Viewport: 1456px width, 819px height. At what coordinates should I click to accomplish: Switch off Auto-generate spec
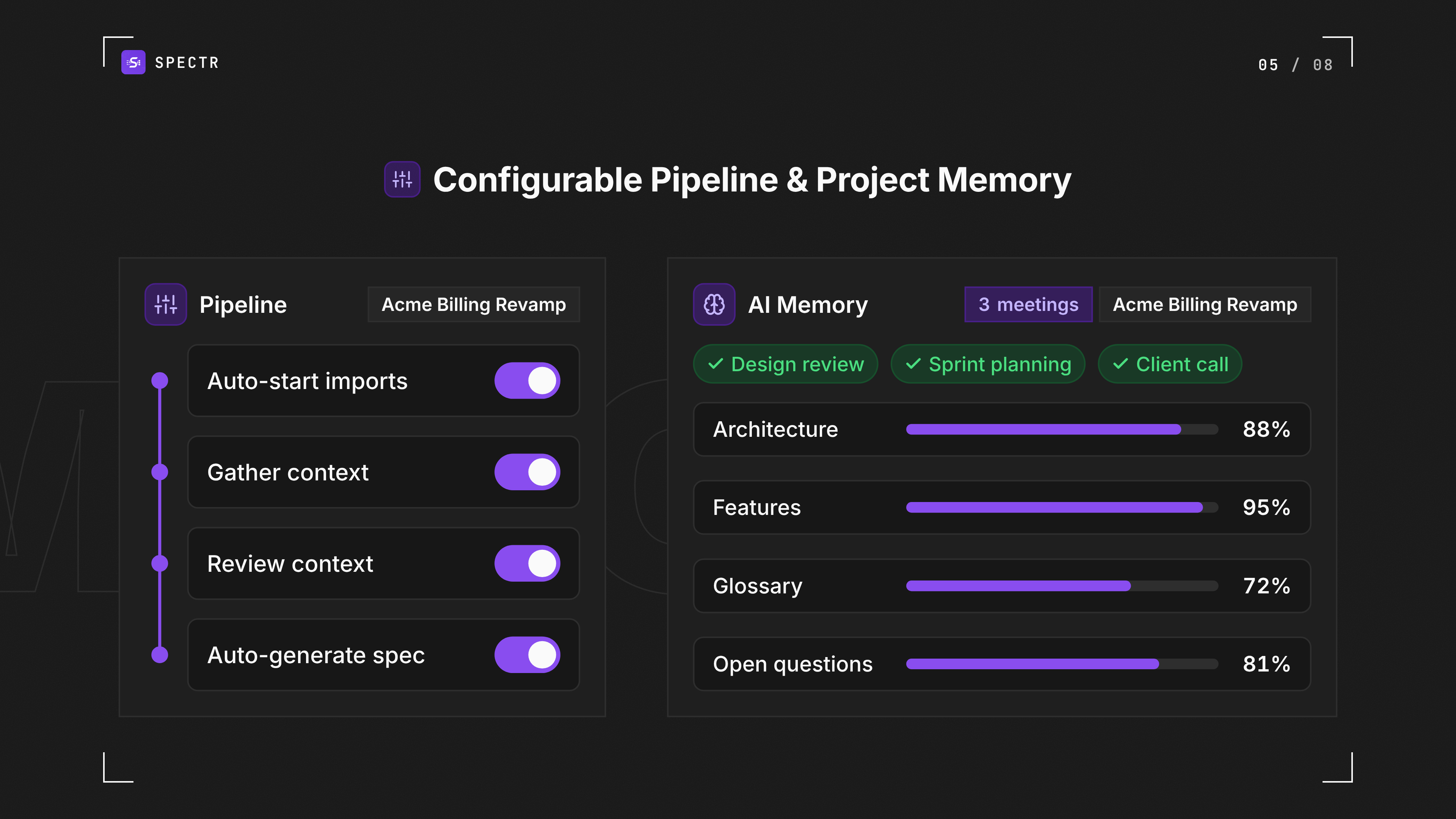[x=527, y=655]
